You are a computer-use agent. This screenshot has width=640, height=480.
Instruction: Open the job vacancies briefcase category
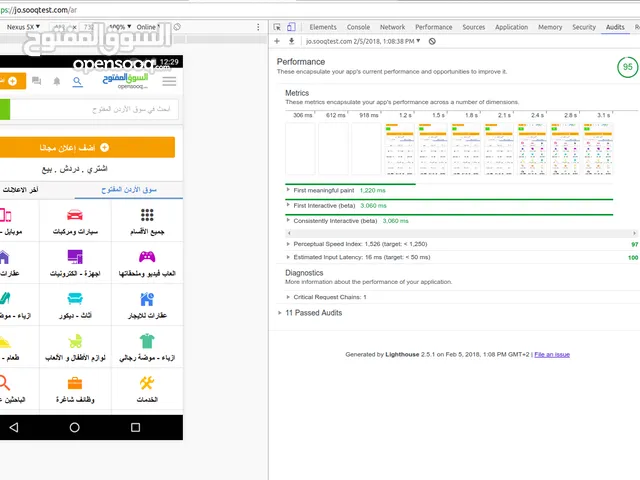point(75,389)
